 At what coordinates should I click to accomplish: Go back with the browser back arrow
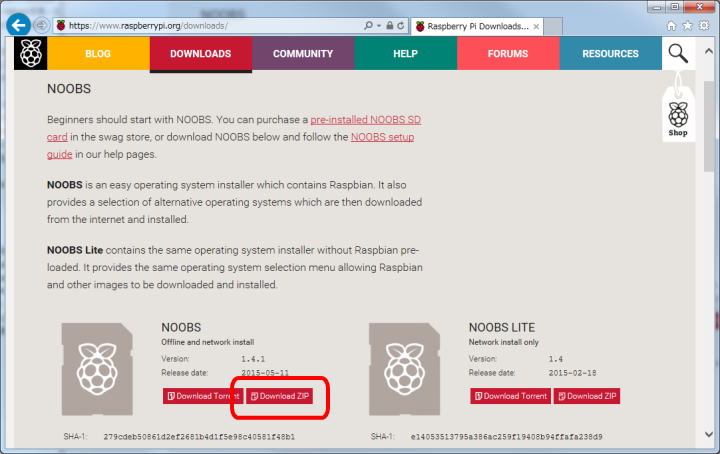pyautogui.click(x=18, y=25)
